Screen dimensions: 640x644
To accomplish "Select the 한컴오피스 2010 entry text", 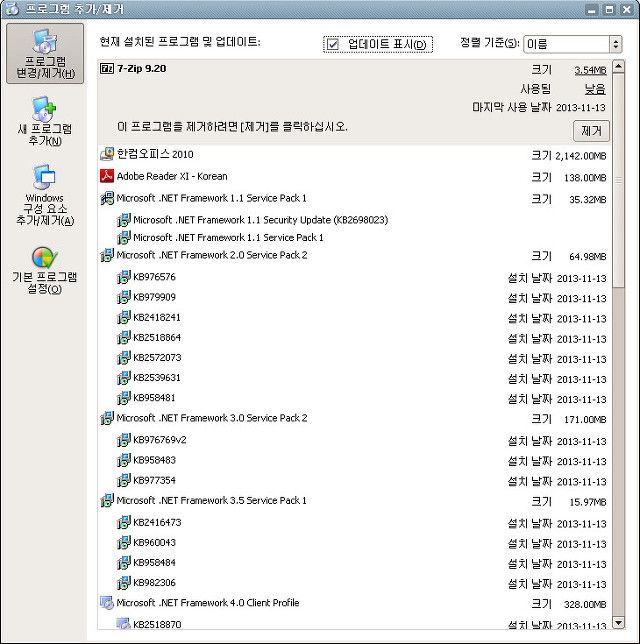I will (x=155, y=154).
